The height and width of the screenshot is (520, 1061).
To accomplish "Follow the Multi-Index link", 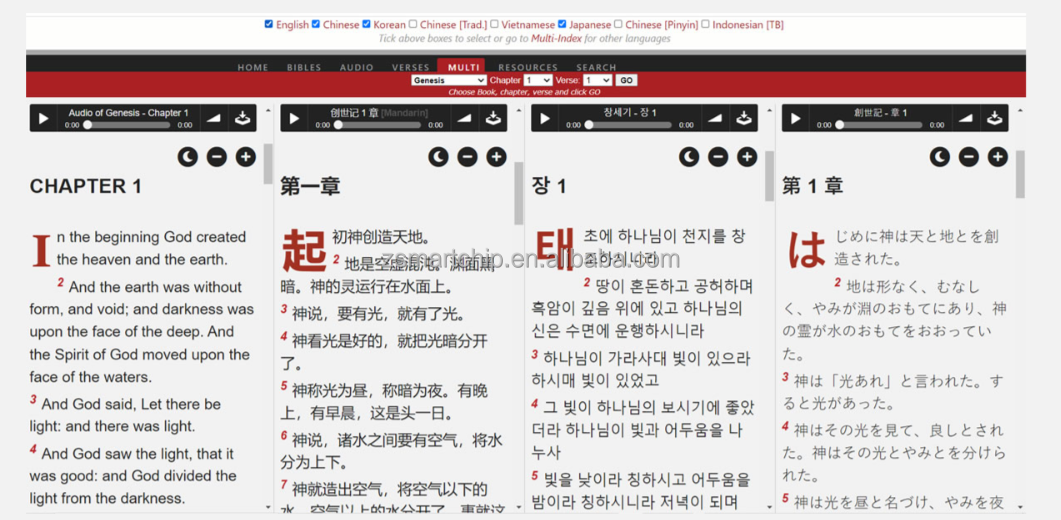I will [557, 39].
